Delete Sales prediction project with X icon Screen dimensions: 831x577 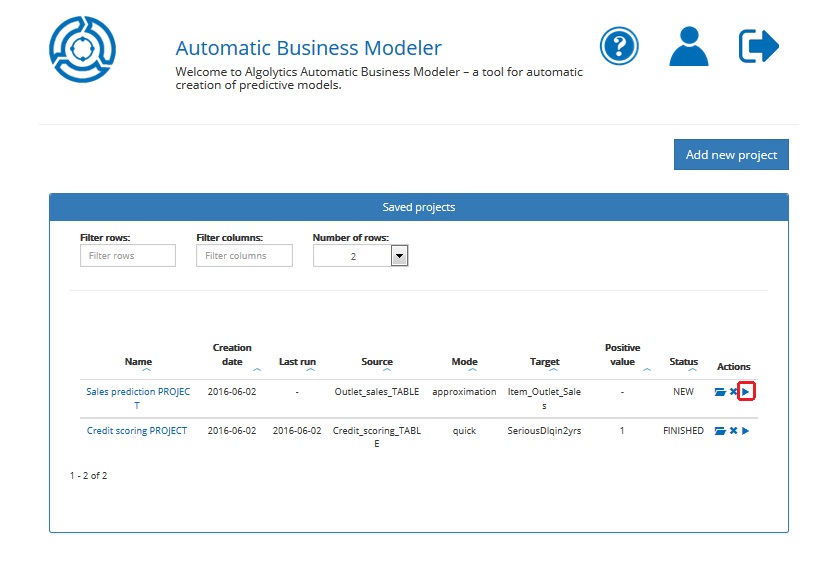pyautogui.click(x=733, y=392)
